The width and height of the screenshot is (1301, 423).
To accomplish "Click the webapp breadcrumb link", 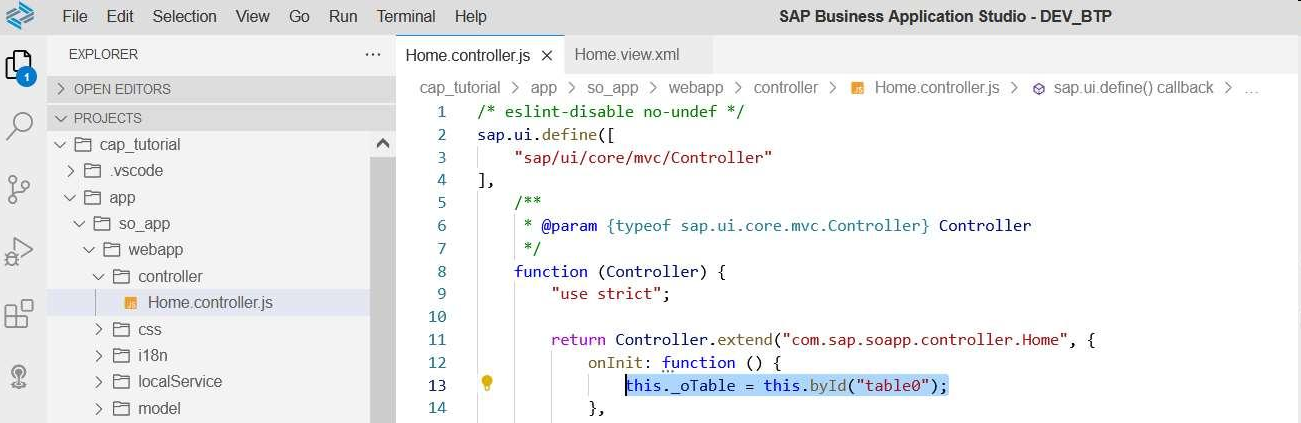I will [695, 88].
